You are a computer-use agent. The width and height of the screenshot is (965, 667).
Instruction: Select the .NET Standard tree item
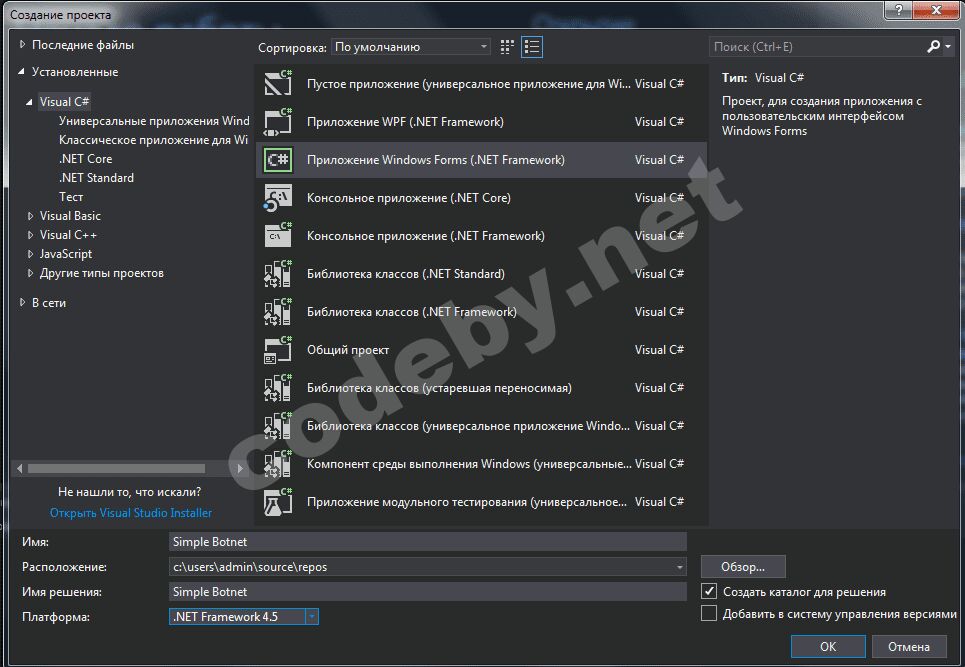(96, 178)
